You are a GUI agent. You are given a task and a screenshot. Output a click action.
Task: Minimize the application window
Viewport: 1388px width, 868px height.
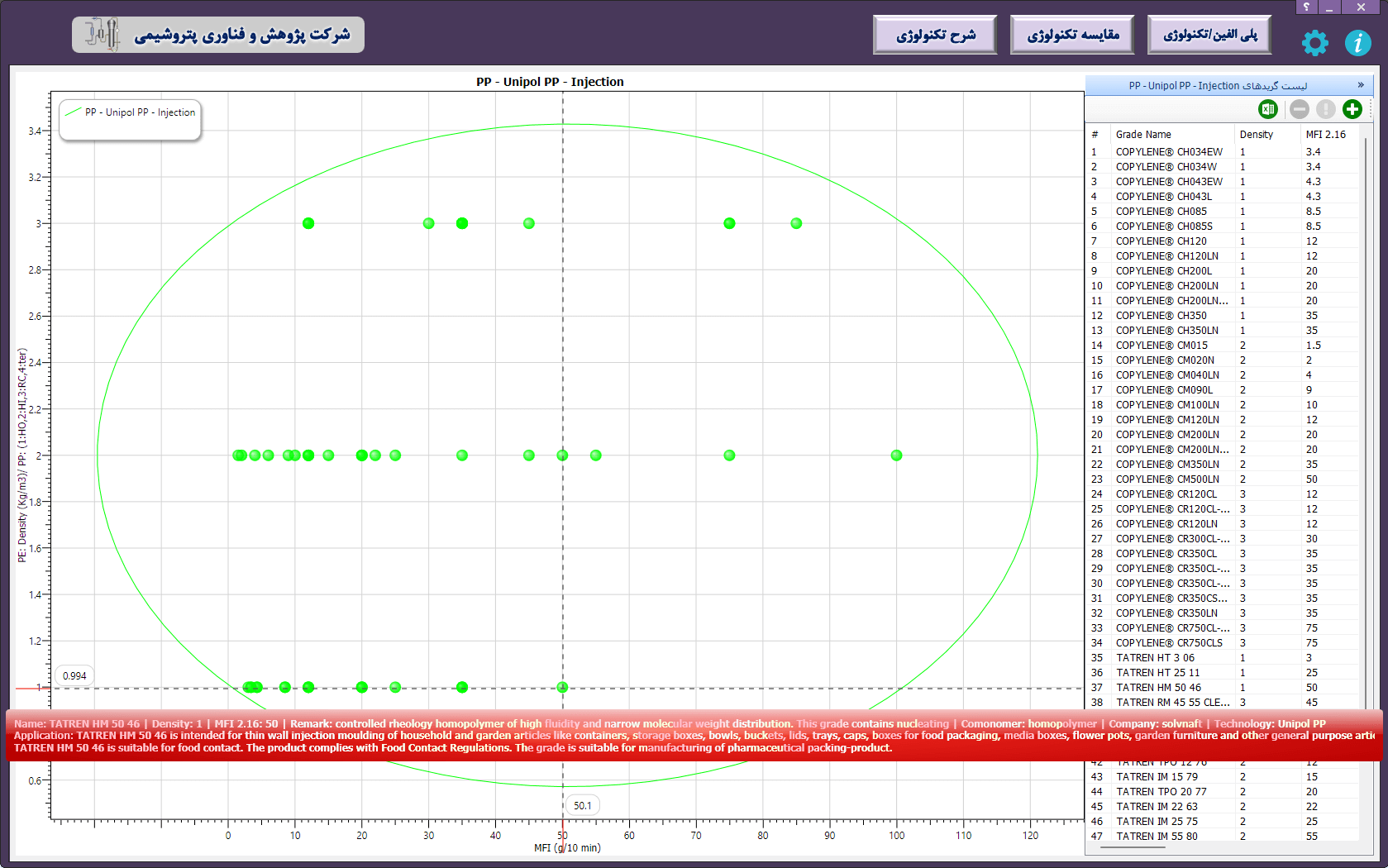[x=1329, y=7]
